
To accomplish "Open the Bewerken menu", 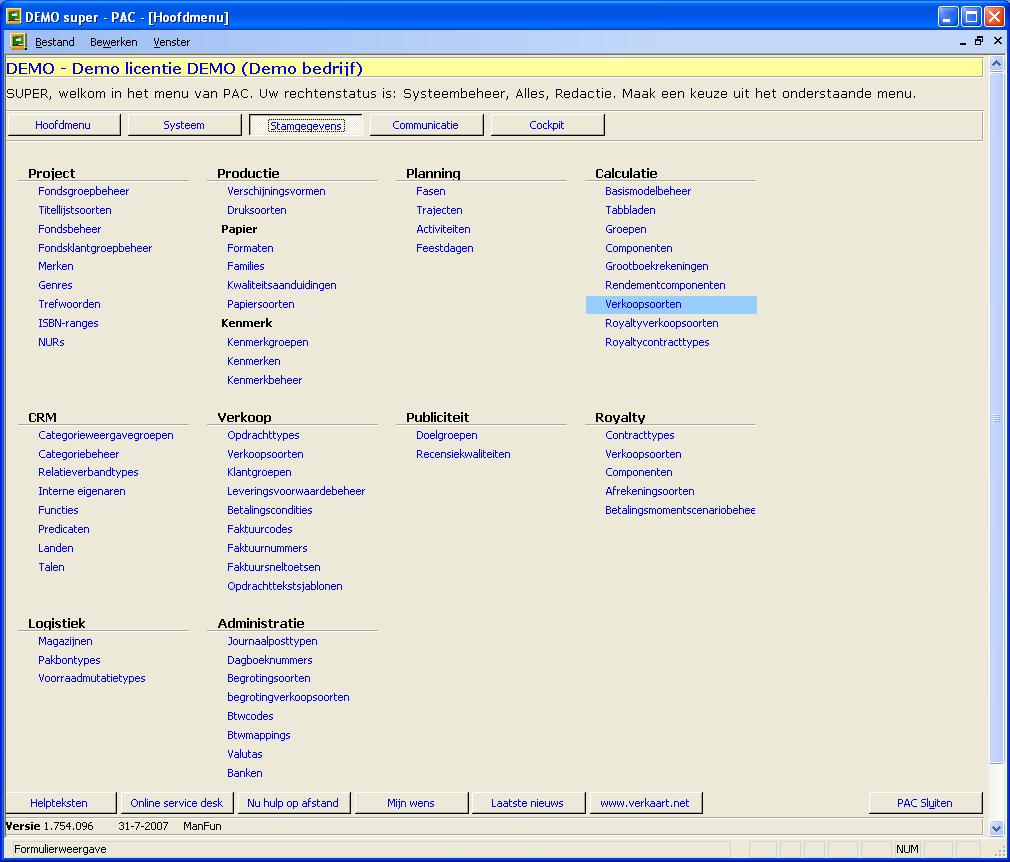I will (113, 43).
